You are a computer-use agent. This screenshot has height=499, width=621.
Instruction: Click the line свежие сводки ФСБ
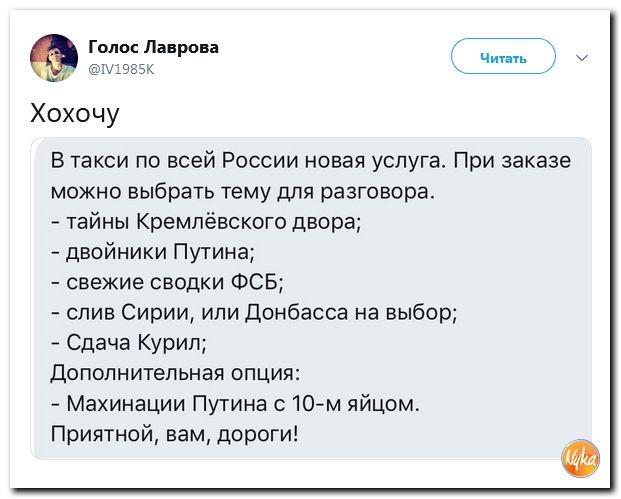tap(167, 283)
